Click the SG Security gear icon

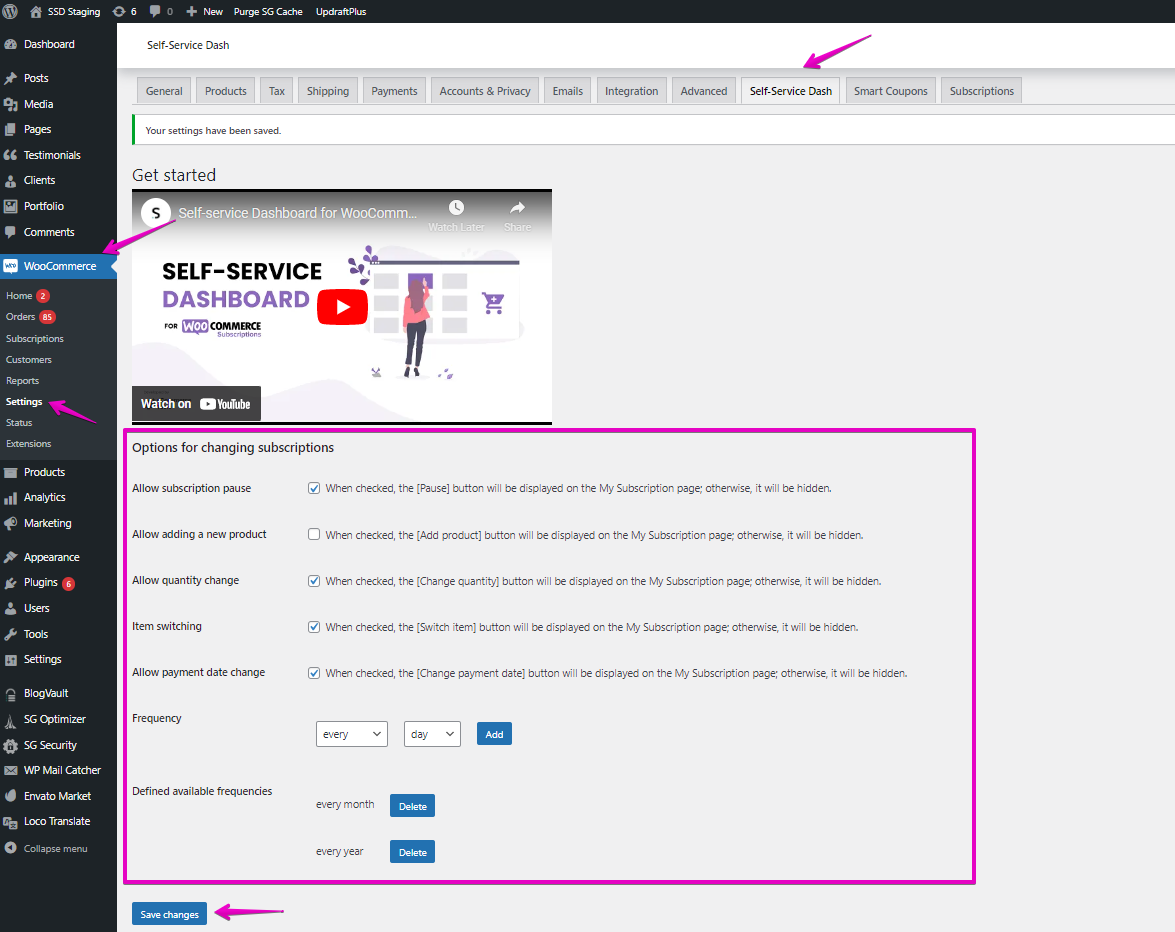(10, 745)
